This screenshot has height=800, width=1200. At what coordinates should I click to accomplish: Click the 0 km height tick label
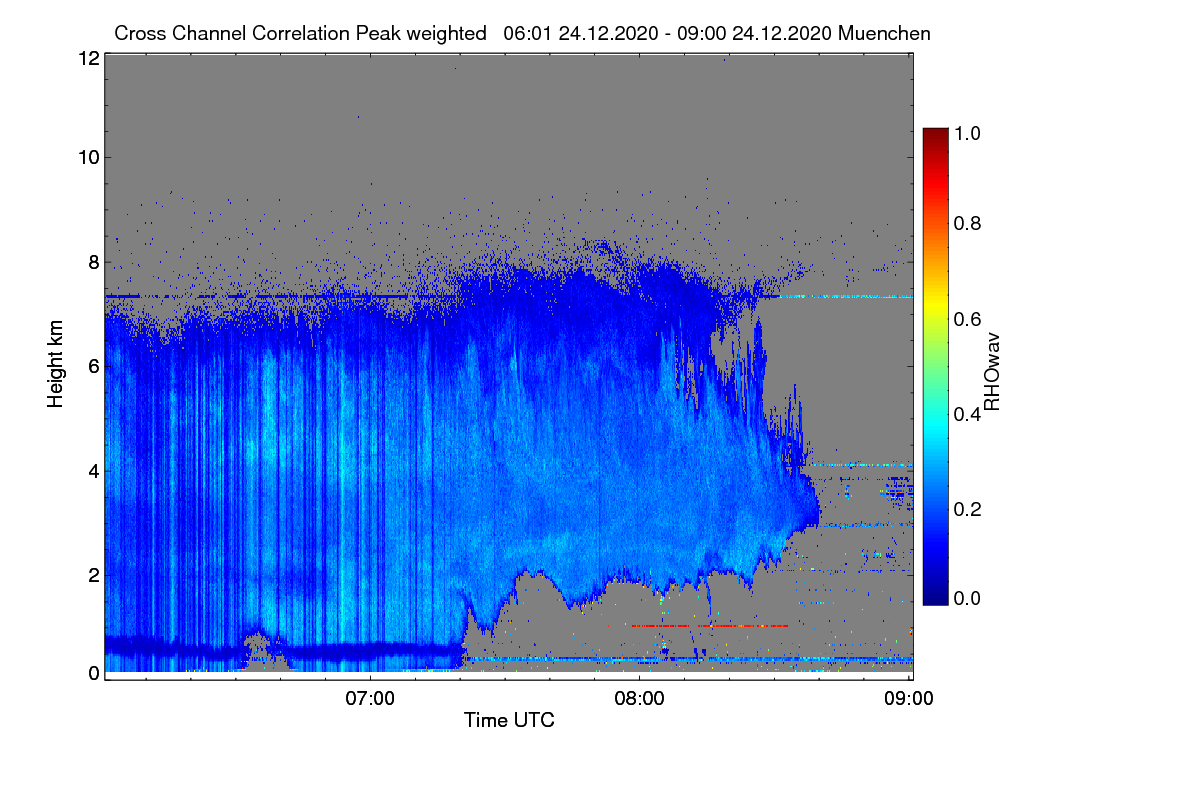click(94, 673)
